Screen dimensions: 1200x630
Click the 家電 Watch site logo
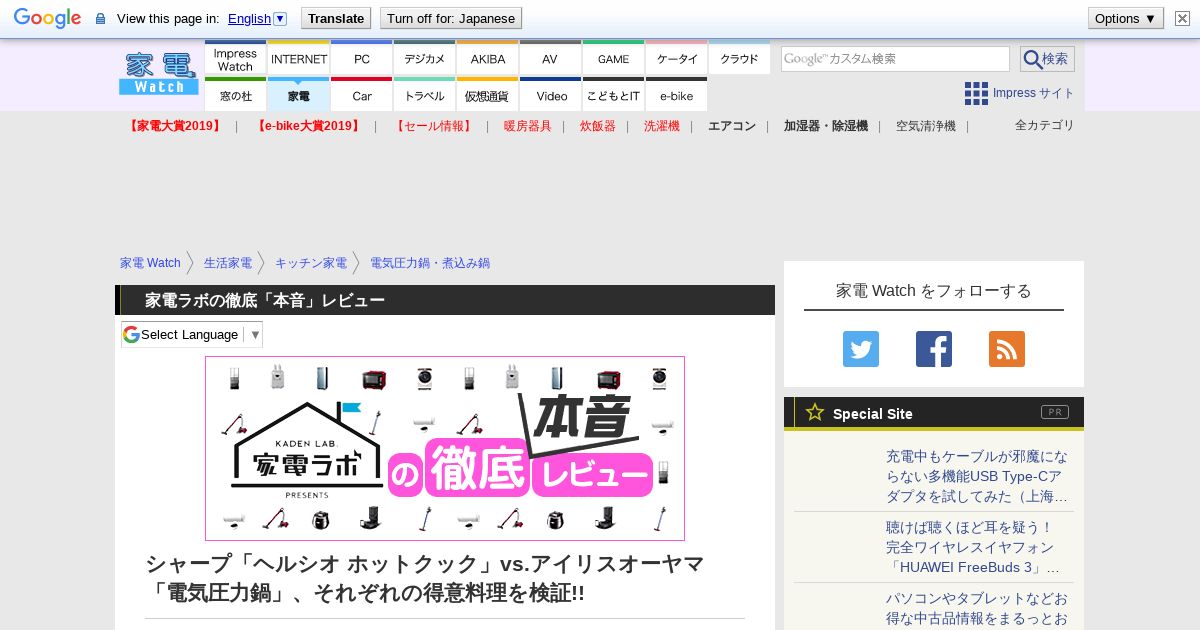pyautogui.click(x=159, y=74)
